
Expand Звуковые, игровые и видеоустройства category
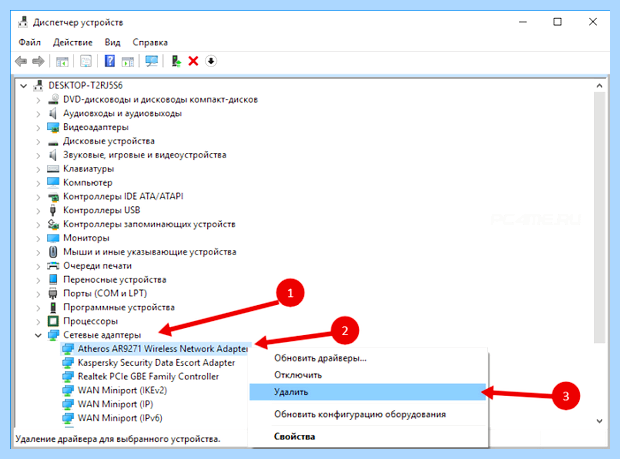click(x=38, y=155)
